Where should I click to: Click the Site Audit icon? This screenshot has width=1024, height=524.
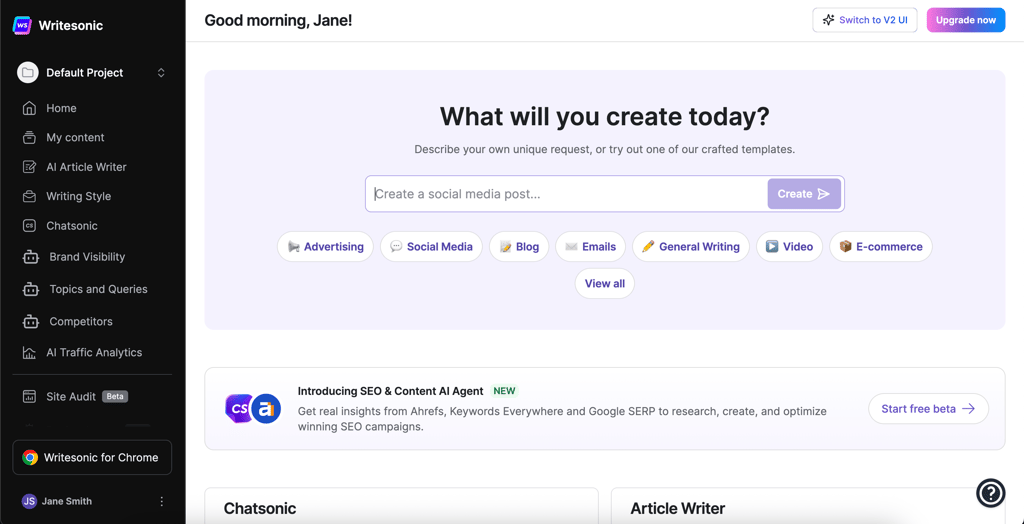tap(29, 397)
